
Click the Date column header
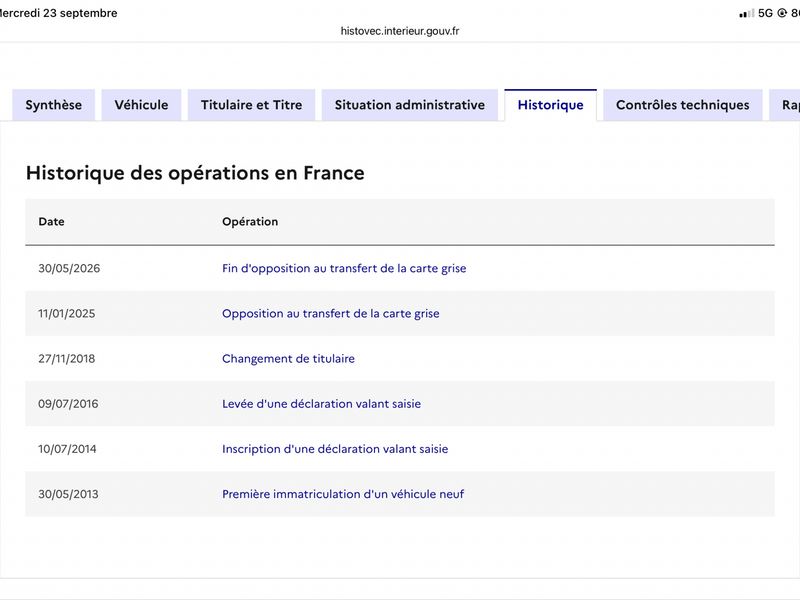coord(52,221)
